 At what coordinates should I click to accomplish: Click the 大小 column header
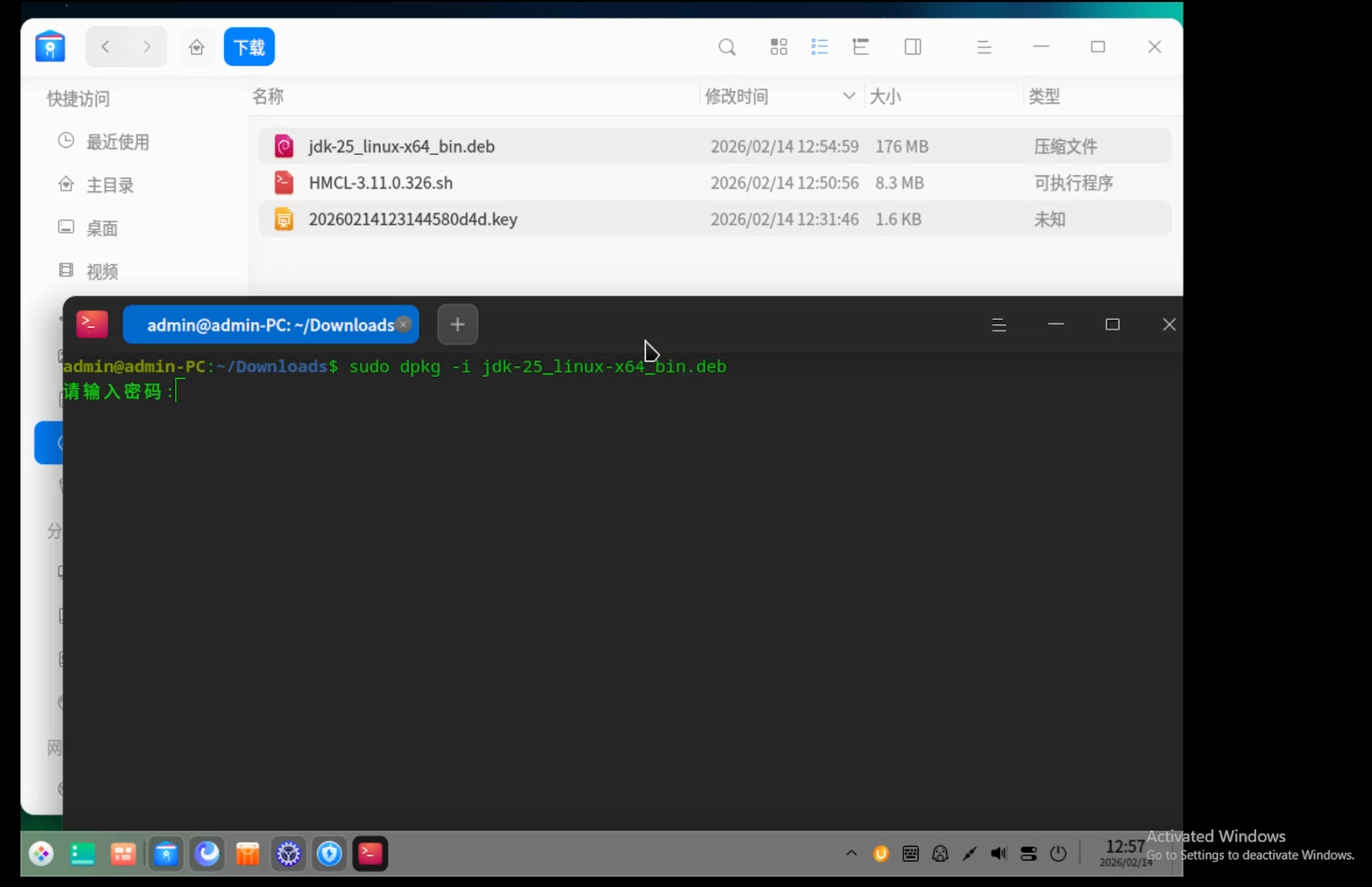(885, 96)
